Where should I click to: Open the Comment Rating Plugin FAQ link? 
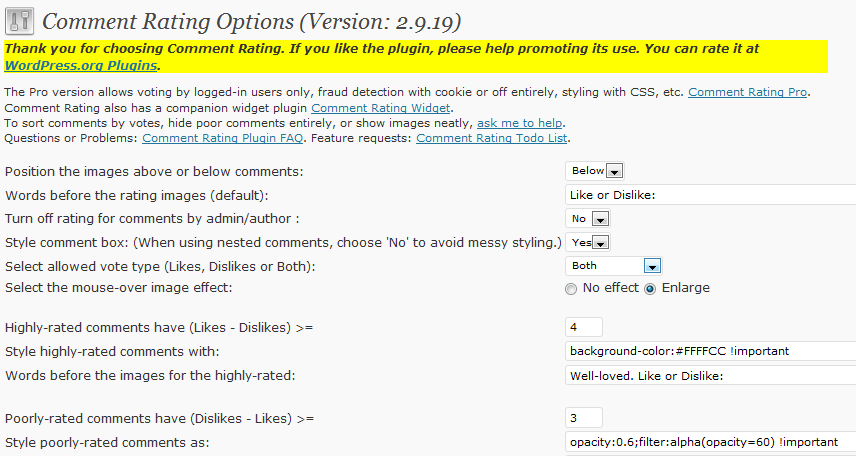tap(223, 138)
